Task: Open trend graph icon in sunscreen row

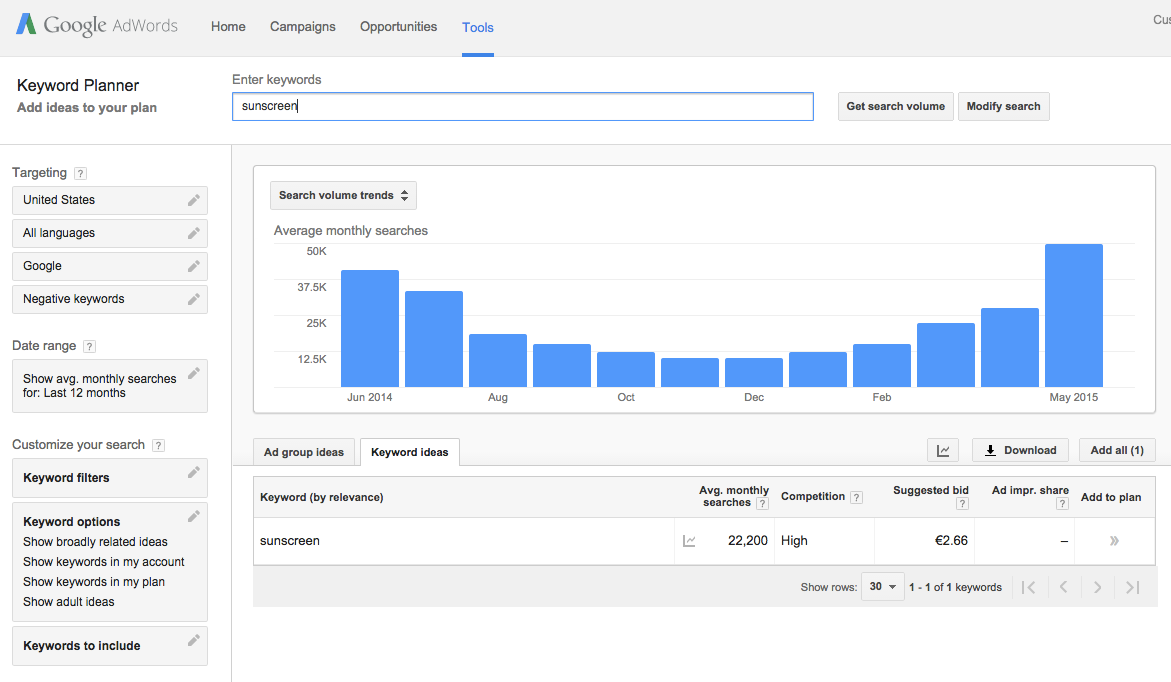Action: (689, 541)
